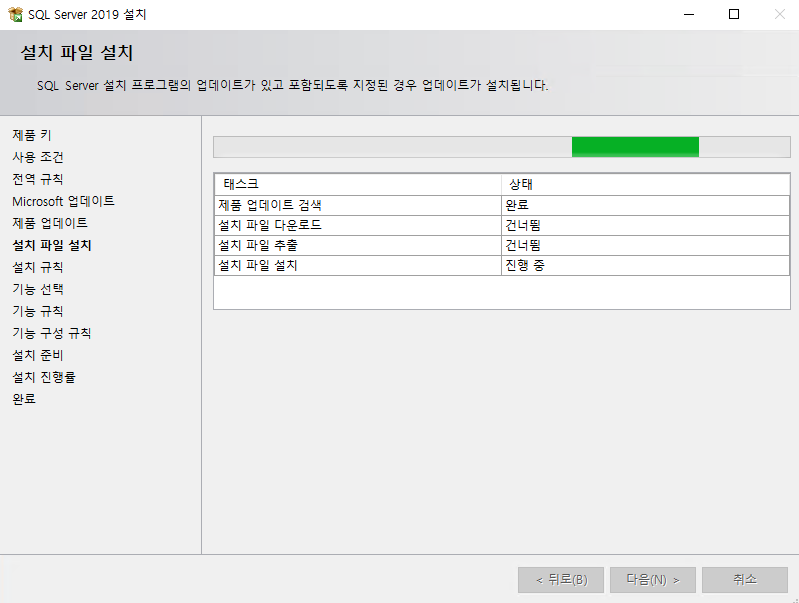This screenshot has height=603, width=799.
Task: Minimize the SQL Server 2019 설치 window
Action: point(689,14)
